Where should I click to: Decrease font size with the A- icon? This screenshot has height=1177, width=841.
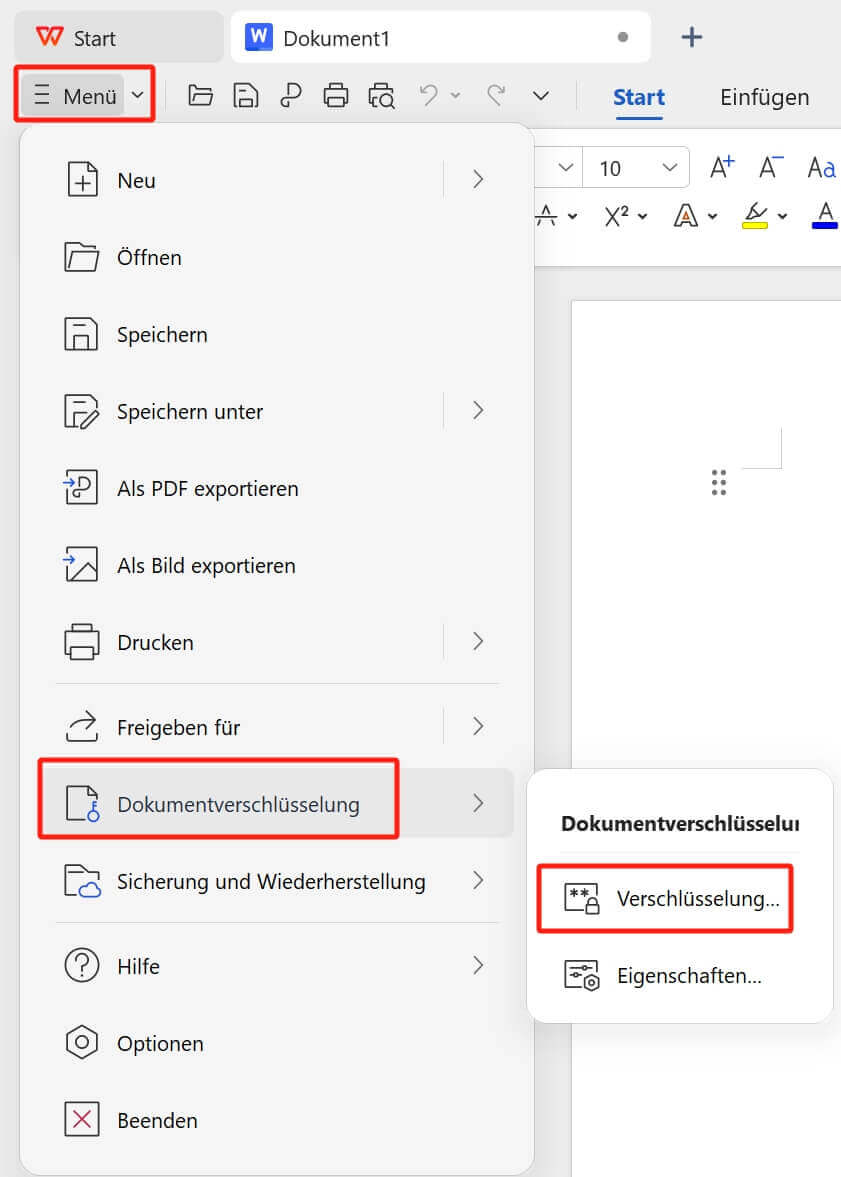coord(769,167)
